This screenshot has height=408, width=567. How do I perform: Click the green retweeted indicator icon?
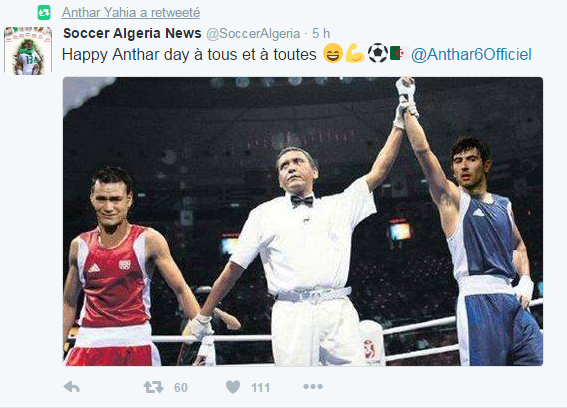pyautogui.click(x=44, y=13)
